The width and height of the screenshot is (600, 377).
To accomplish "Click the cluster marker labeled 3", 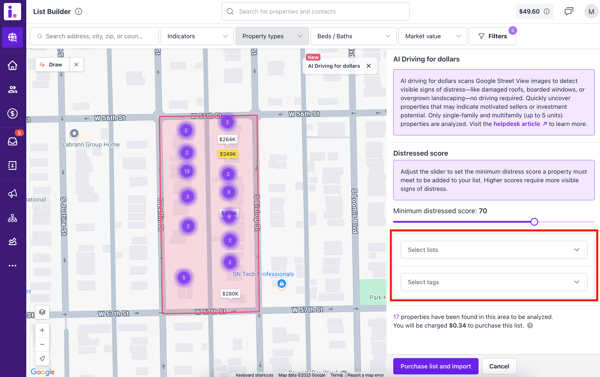I will click(228, 192).
